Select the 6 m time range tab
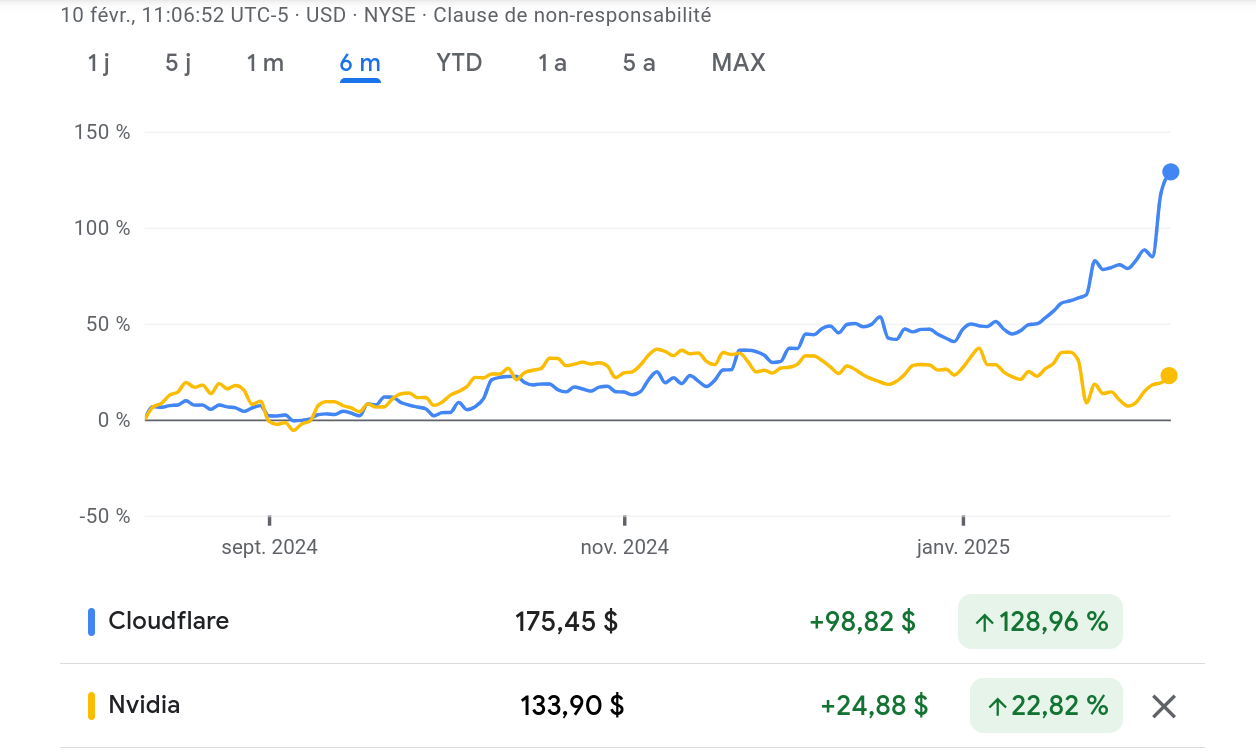This screenshot has width=1256, height=754. click(360, 64)
